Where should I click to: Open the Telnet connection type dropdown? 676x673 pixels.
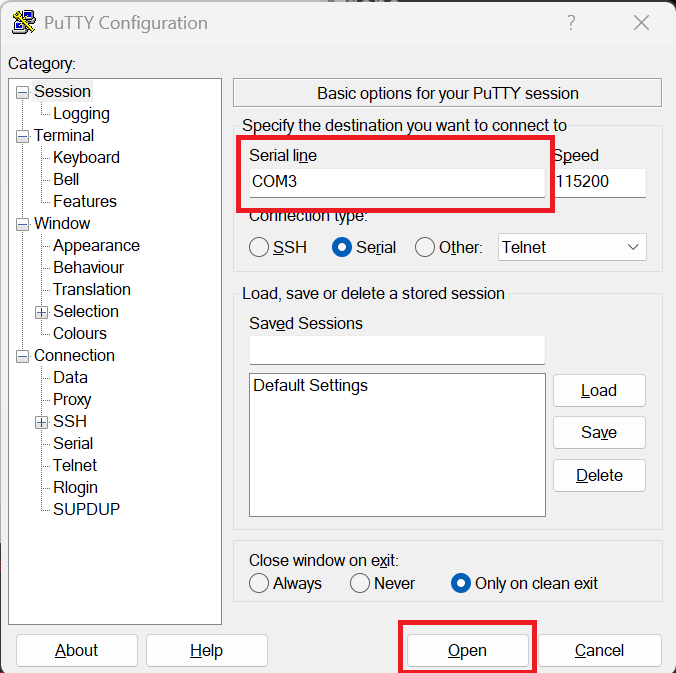click(572, 247)
